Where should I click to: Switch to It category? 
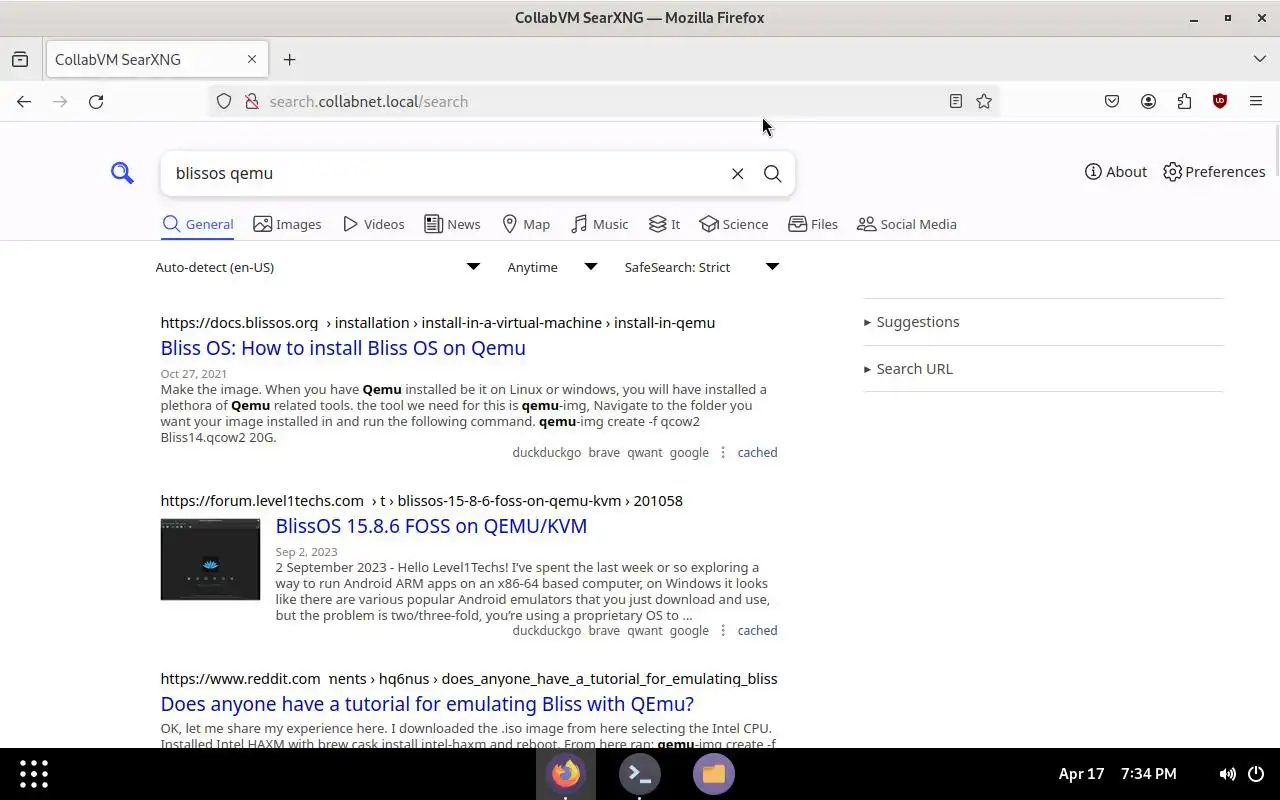664,224
